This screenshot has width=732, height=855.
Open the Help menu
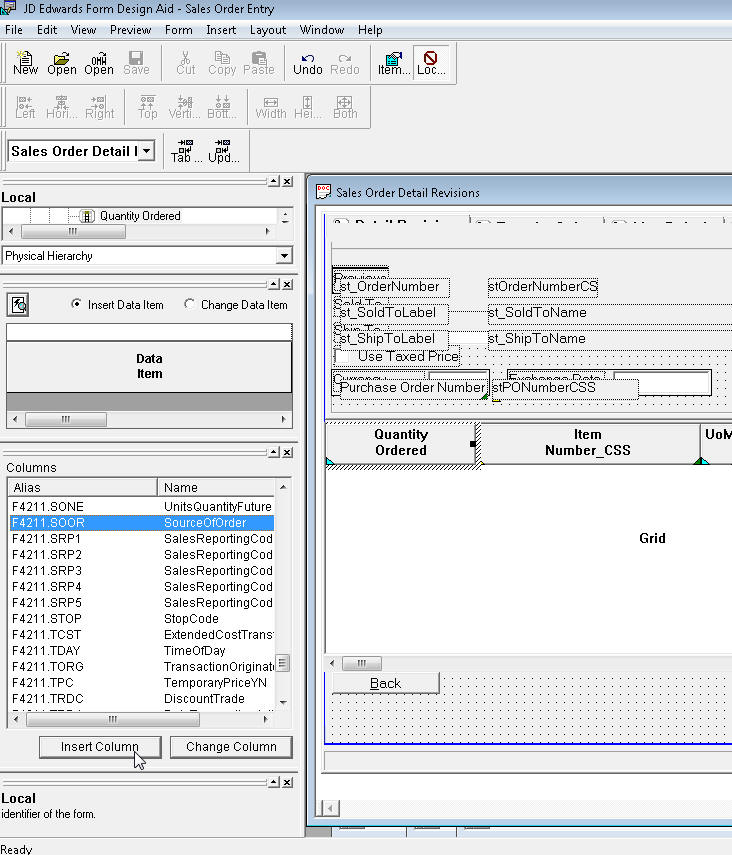370,30
